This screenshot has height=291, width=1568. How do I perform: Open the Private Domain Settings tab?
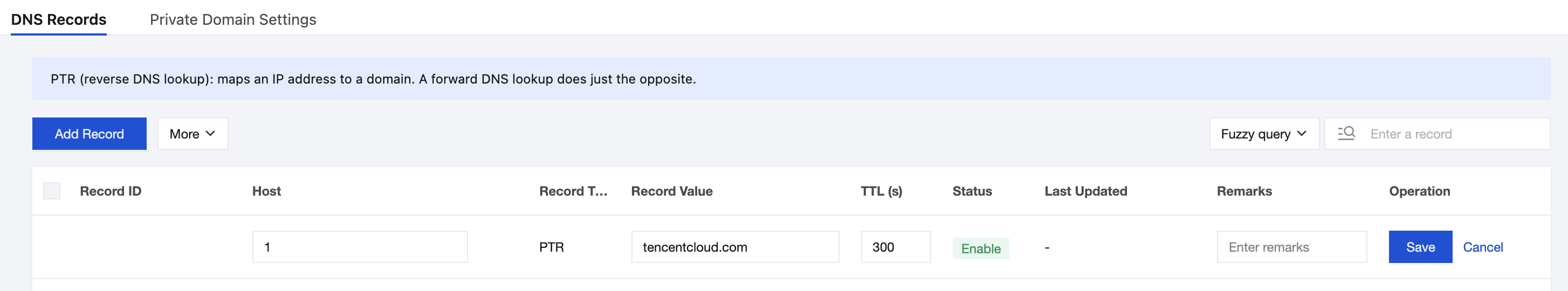(232, 19)
